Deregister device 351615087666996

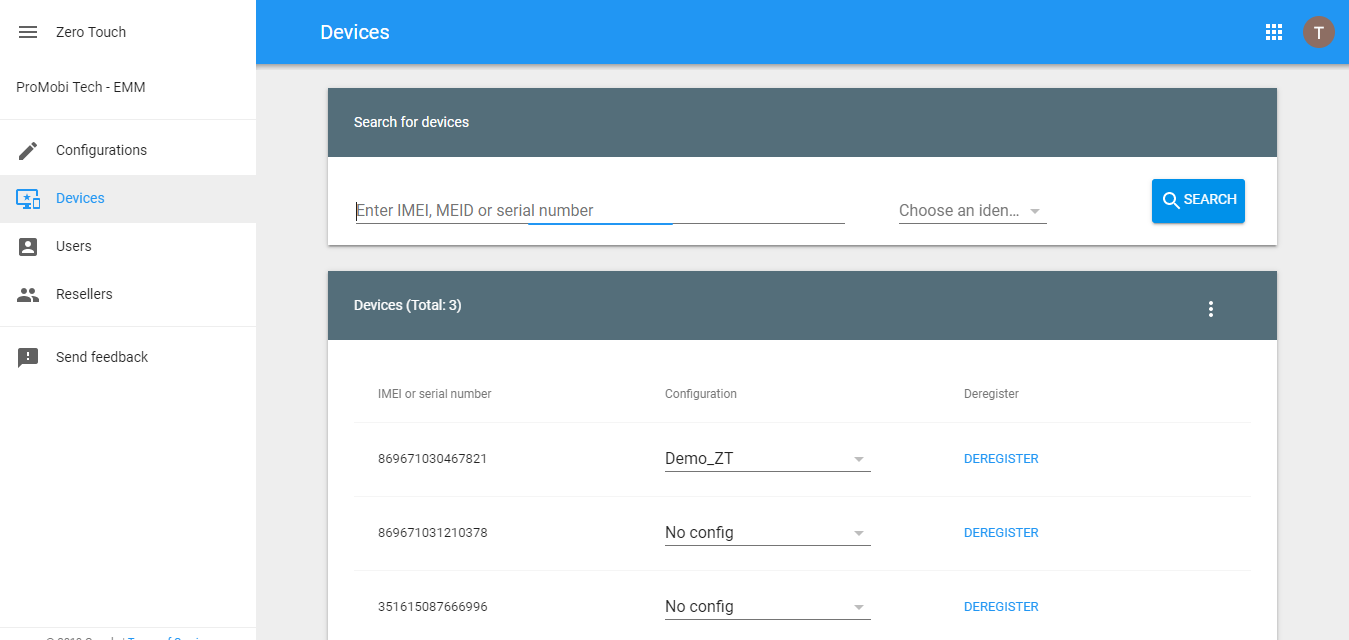pos(1001,606)
